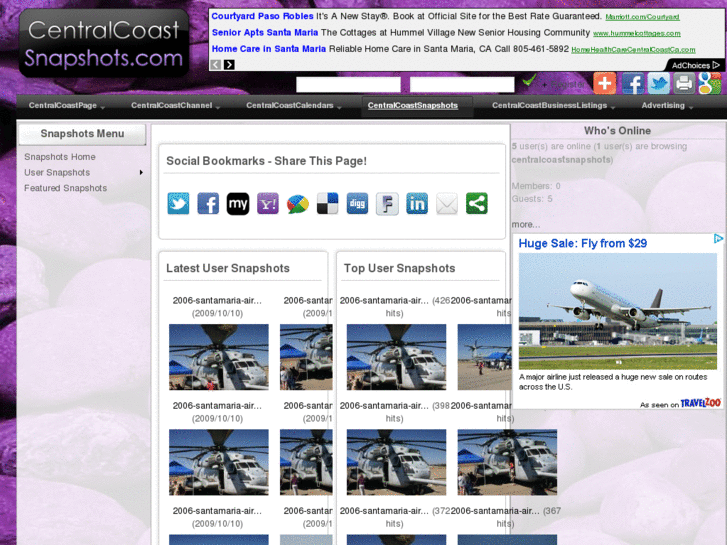Viewport: 727px width, 545px height.
Task: Click Huge Sale: Fly from $29 headline
Action: click(582, 244)
